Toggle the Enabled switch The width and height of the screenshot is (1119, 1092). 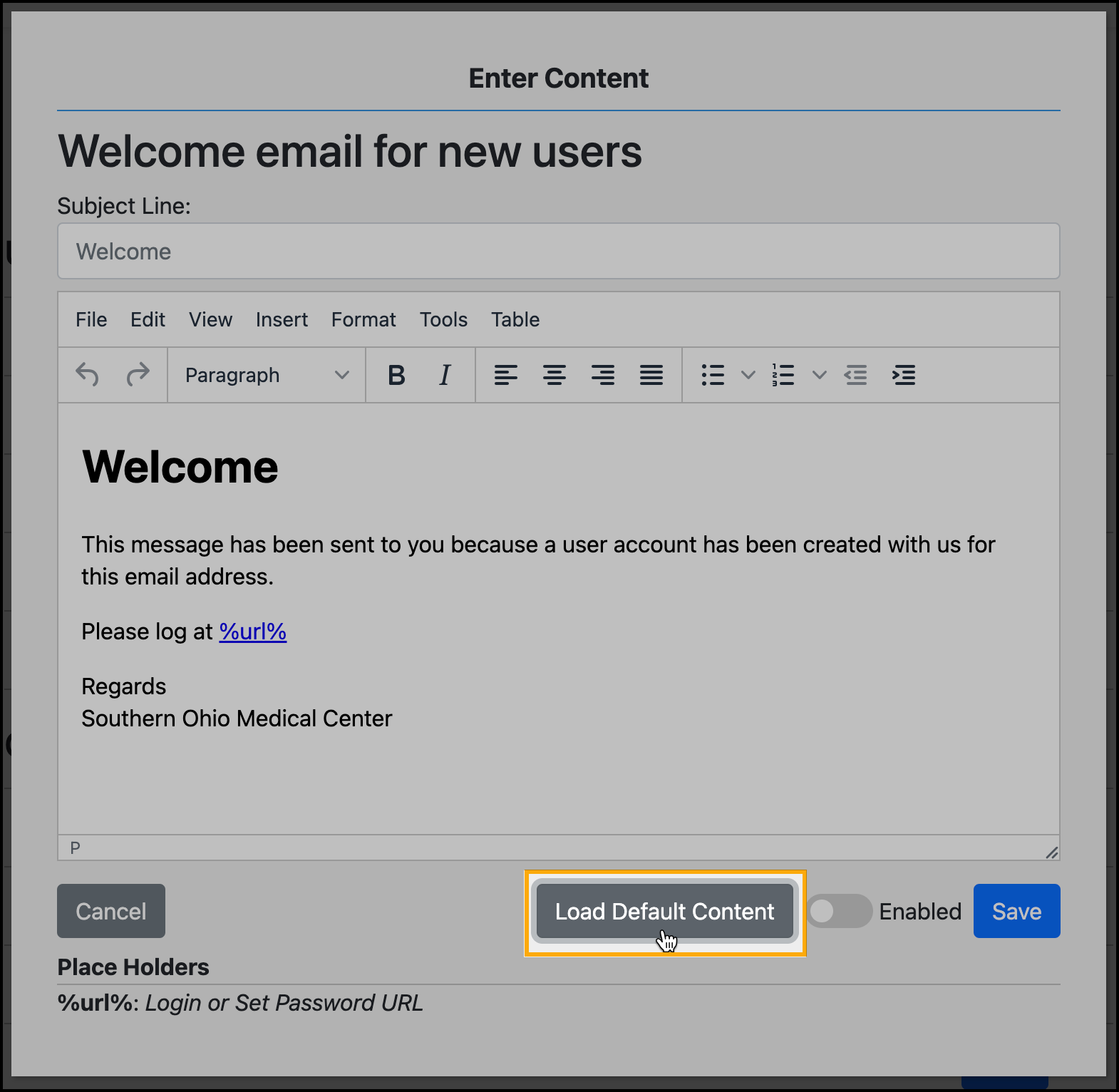point(839,911)
